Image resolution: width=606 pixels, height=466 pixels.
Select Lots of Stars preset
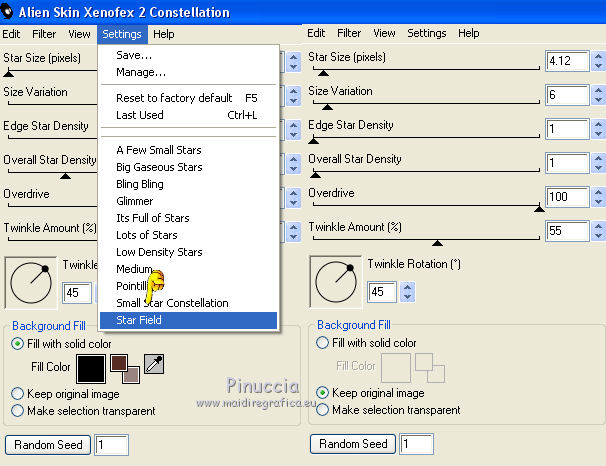[x=189, y=235]
